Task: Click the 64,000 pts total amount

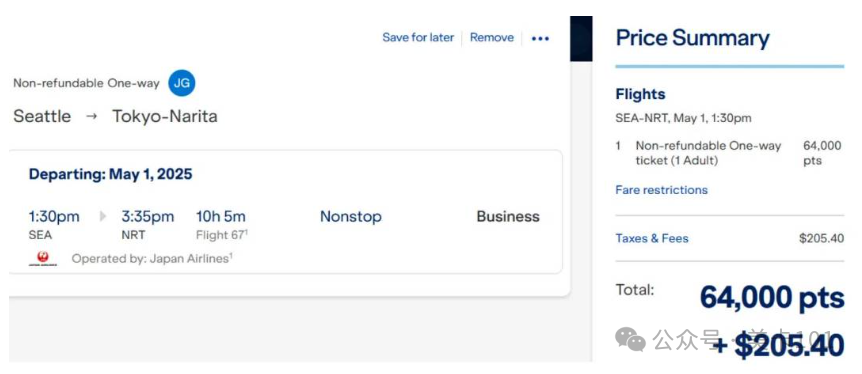Action: click(x=772, y=298)
